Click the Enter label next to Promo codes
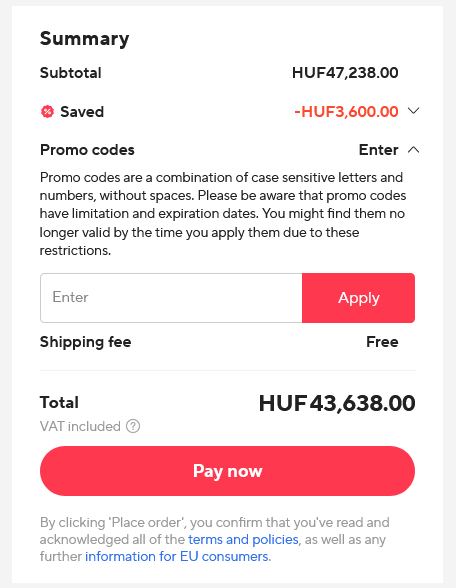The image size is (456, 588). coord(378,150)
